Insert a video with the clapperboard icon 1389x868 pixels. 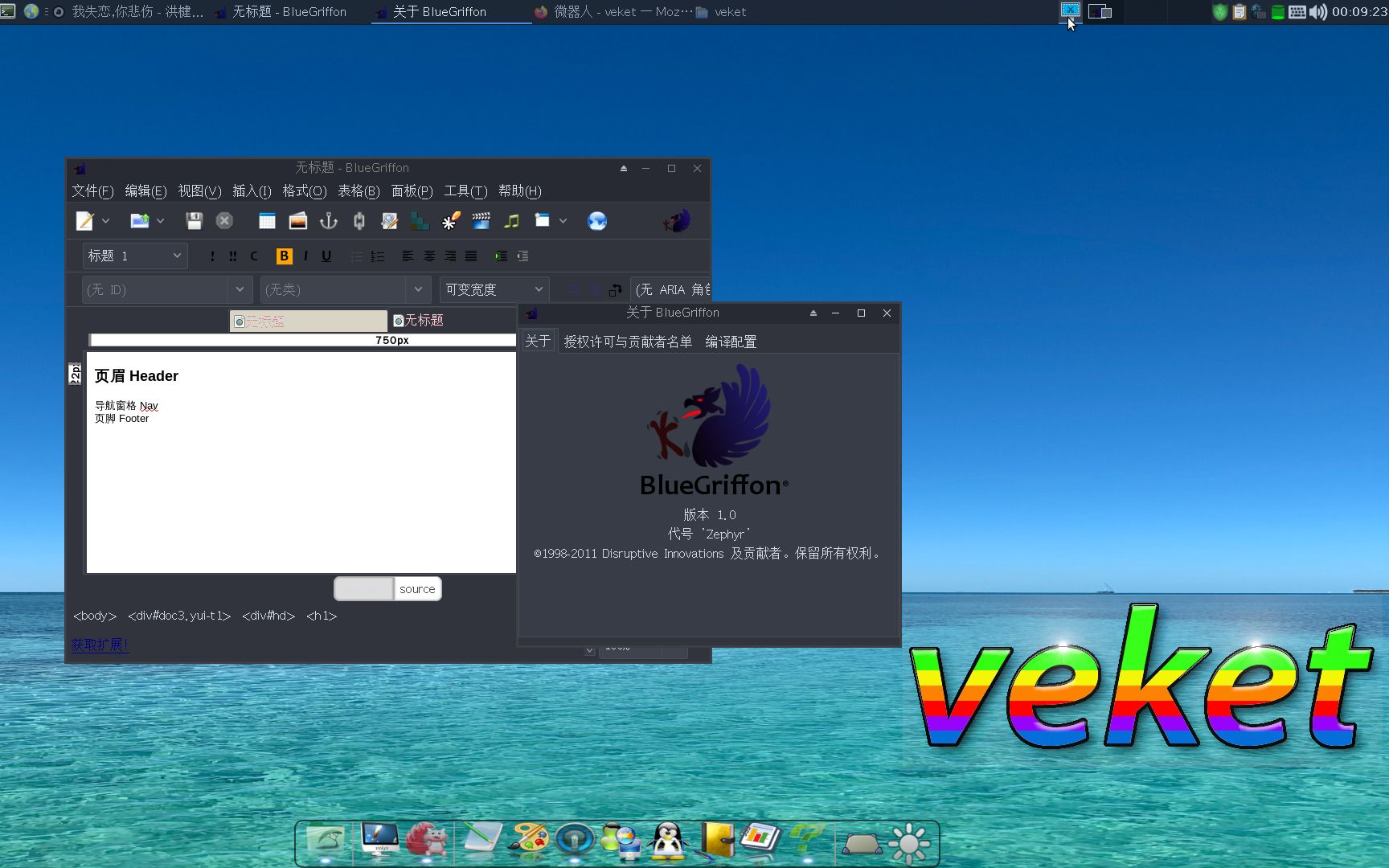tap(481, 221)
